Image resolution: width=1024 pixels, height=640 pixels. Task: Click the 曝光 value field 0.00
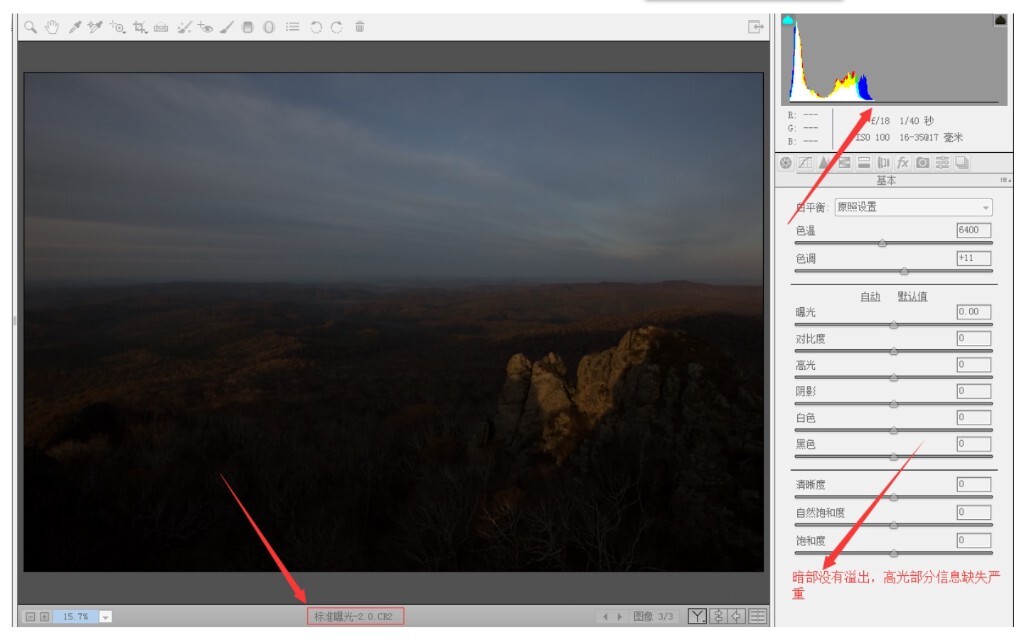click(974, 312)
